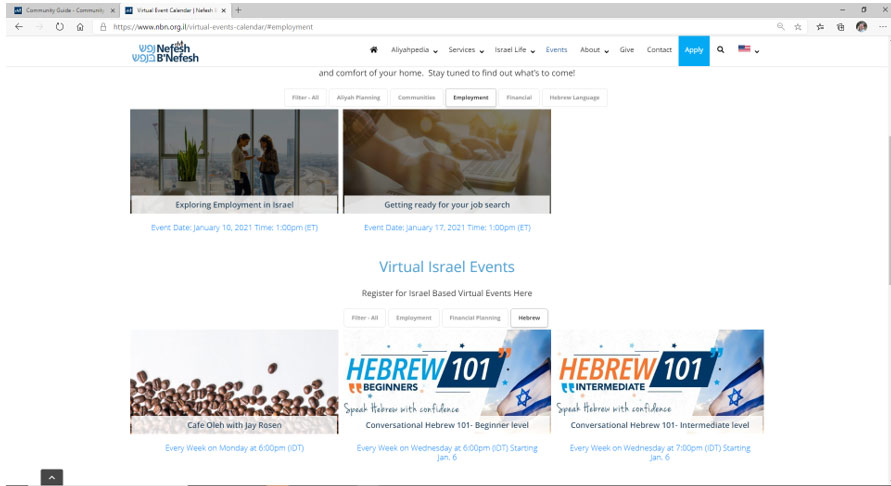
Task: Expand the Israel Life dropdown menu
Action: point(515,50)
